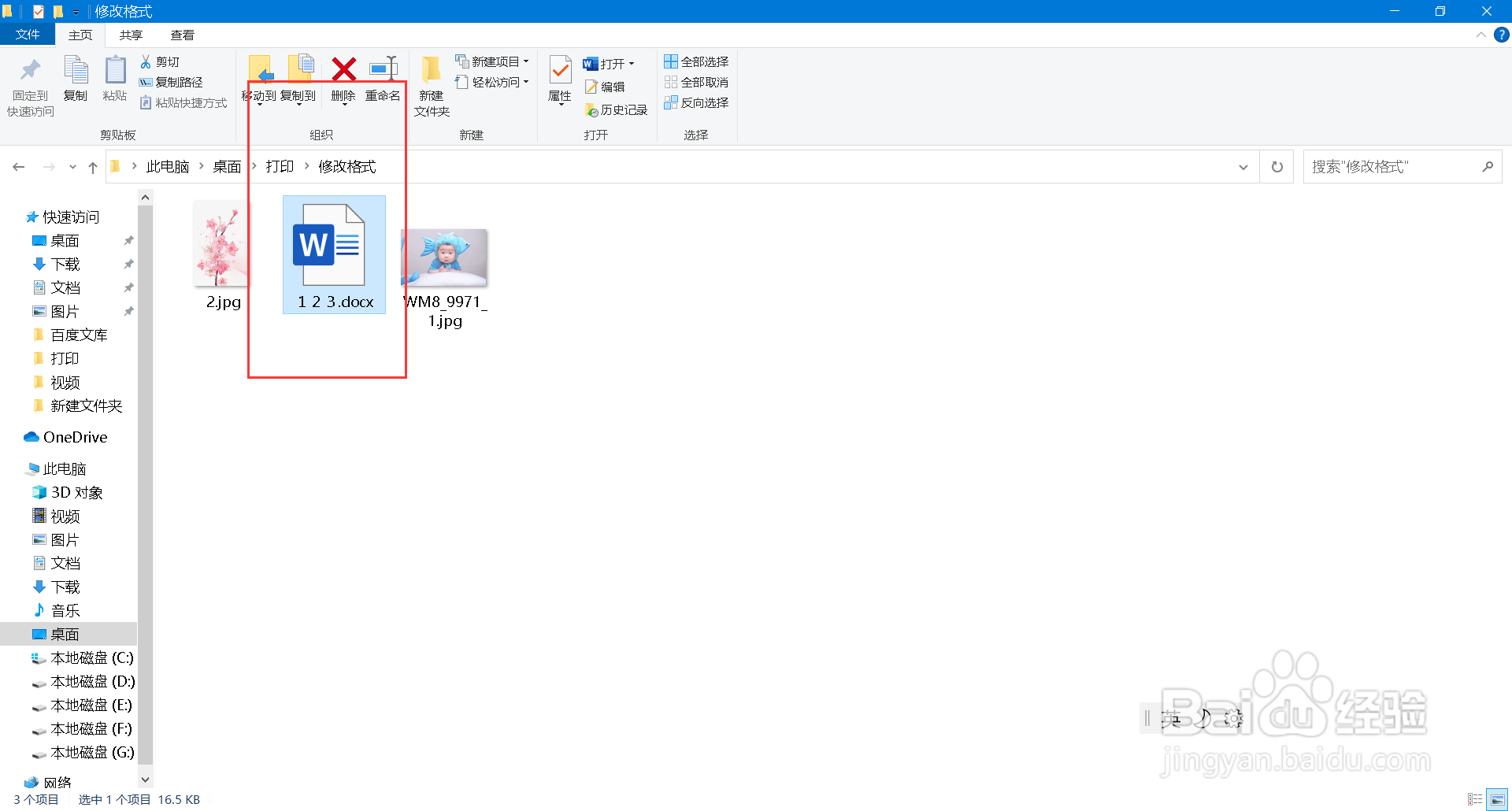Delete the selected file with red X

[x=343, y=80]
